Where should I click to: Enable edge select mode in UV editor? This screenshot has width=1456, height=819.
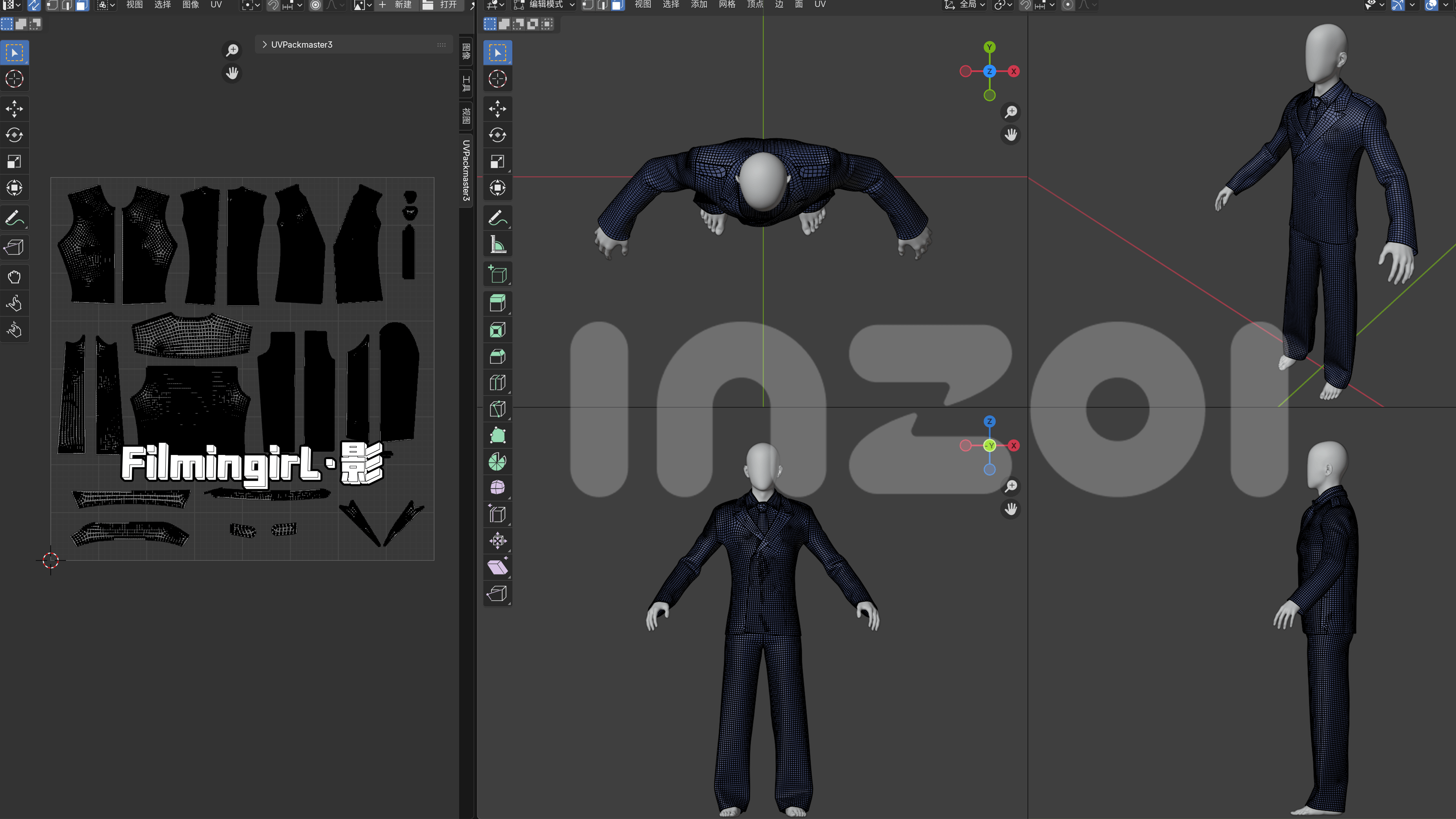pos(67,5)
